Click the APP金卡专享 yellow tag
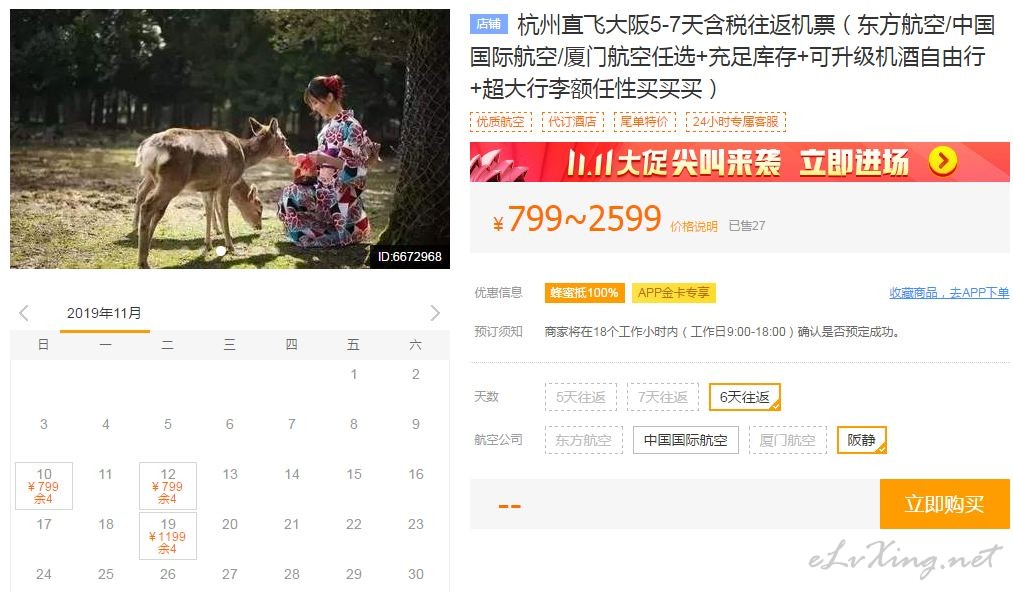Image resolution: width=1013 pixels, height=592 pixels. click(673, 293)
